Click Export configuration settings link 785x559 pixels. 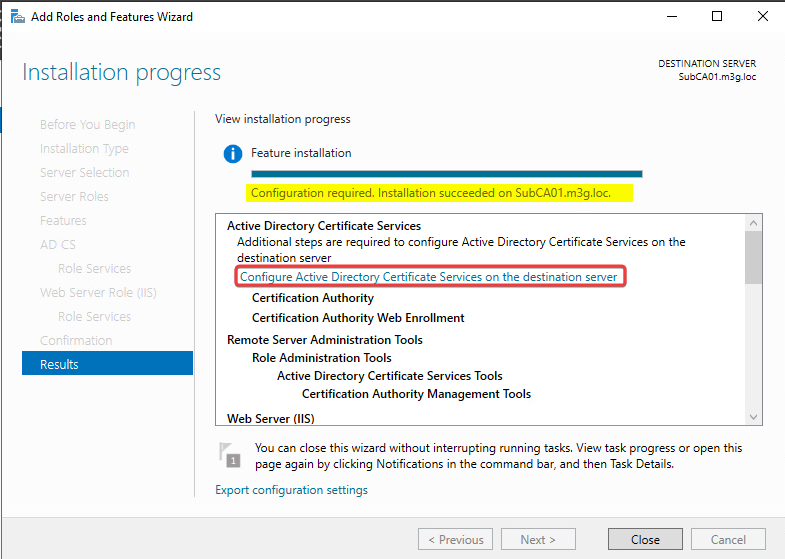click(291, 490)
